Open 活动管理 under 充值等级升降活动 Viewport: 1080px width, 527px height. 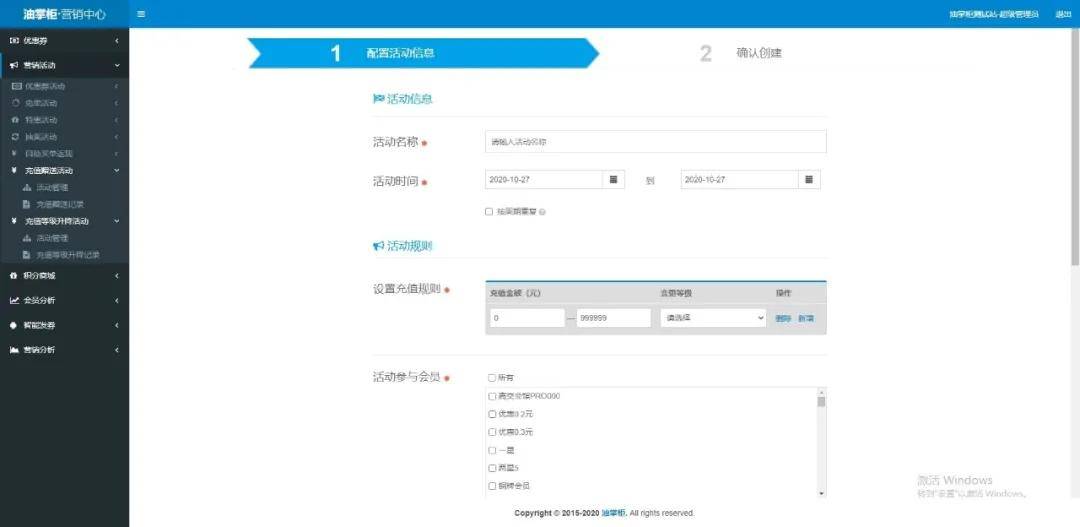tap(52, 238)
